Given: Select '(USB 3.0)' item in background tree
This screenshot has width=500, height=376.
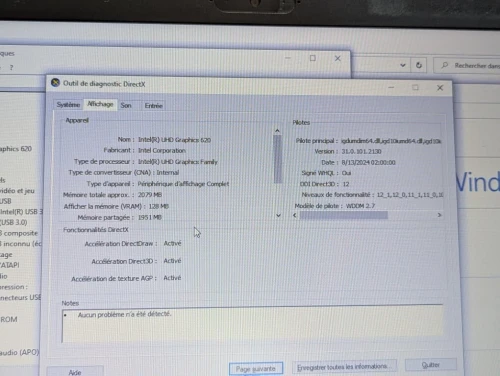Looking at the screenshot, I should tap(14, 222).
